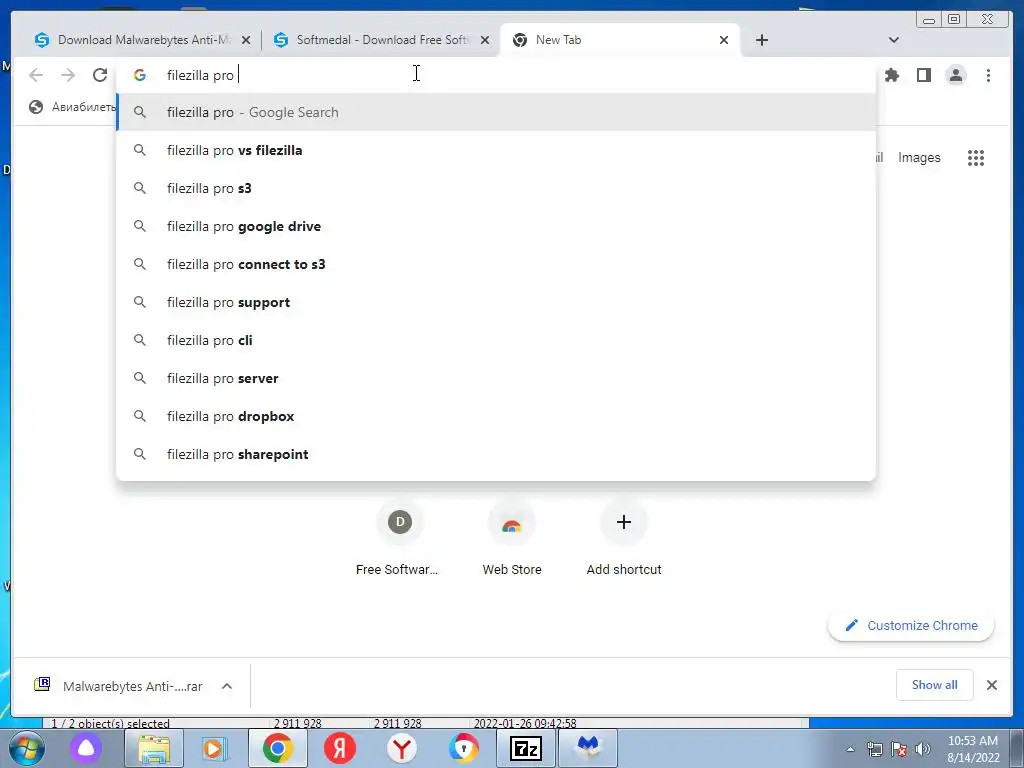Open the Extensions puzzle icon
Image resolution: width=1024 pixels, height=768 pixels.
tap(891, 75)
